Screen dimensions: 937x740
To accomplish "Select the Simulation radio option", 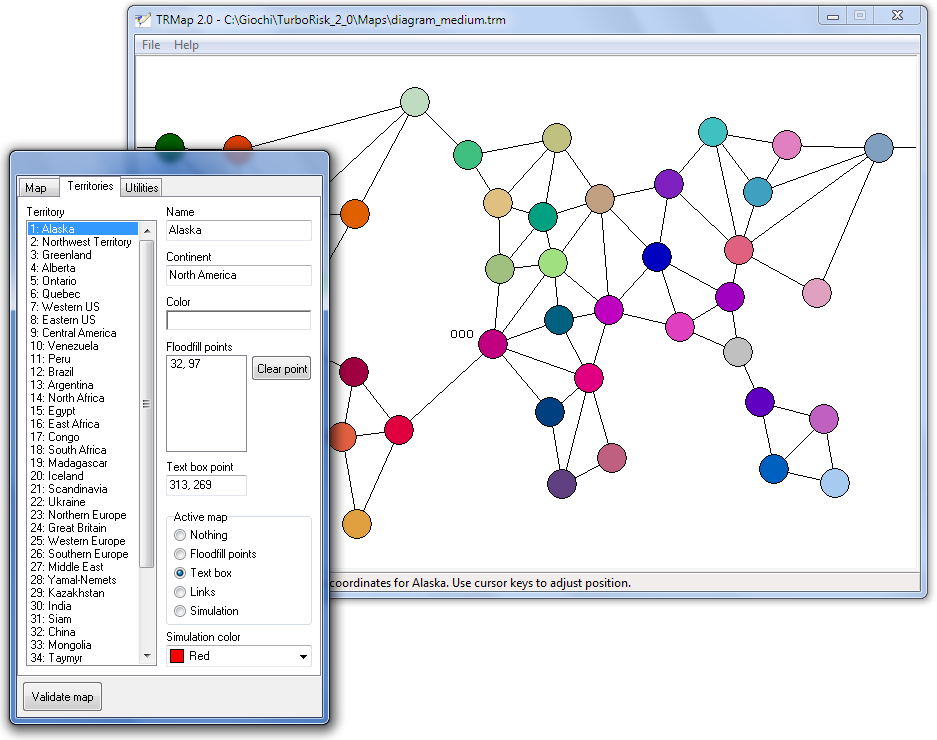I will [x=206, y=611].
